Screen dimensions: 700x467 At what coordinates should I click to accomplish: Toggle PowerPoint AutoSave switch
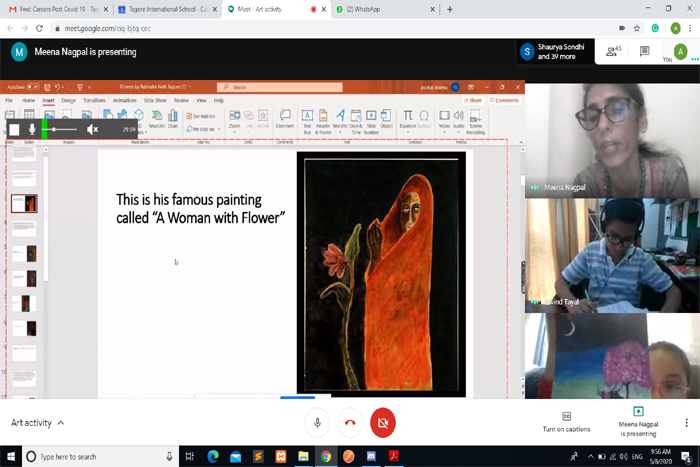point(33,87)
